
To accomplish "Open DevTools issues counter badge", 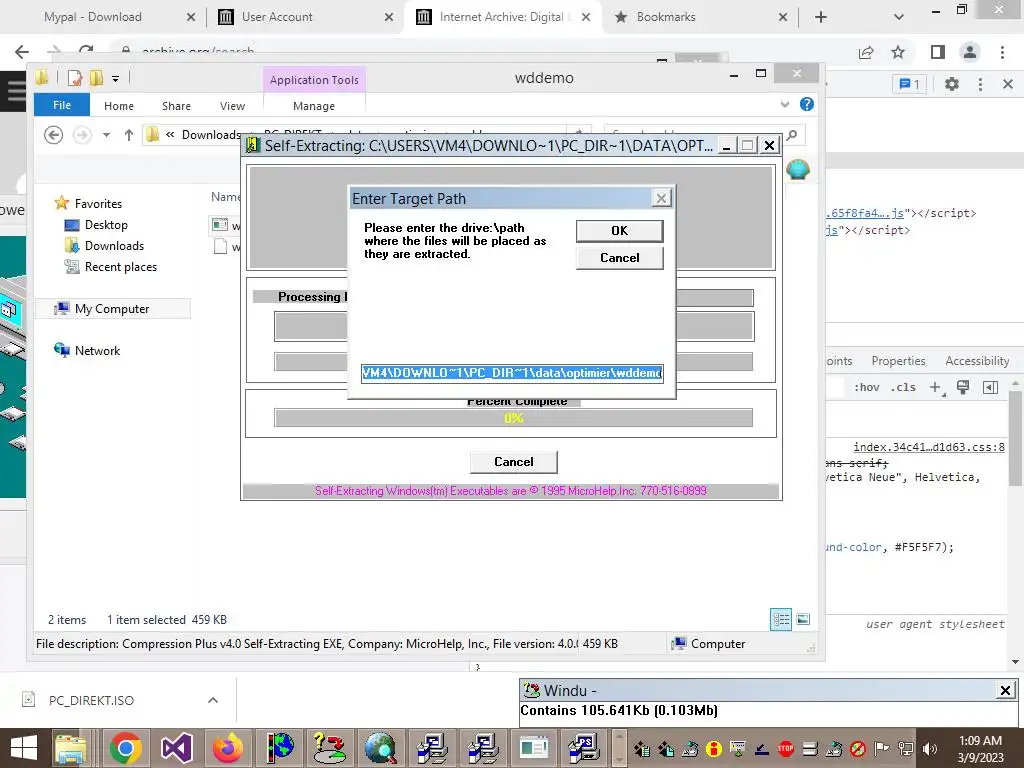I will click(x=909, y=84).
